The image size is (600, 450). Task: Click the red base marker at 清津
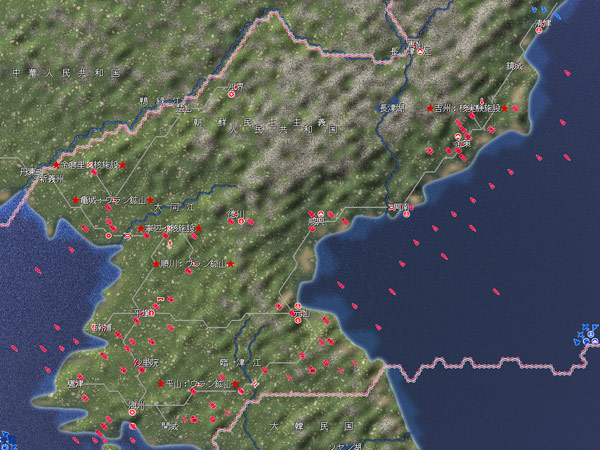click(539, 30)
